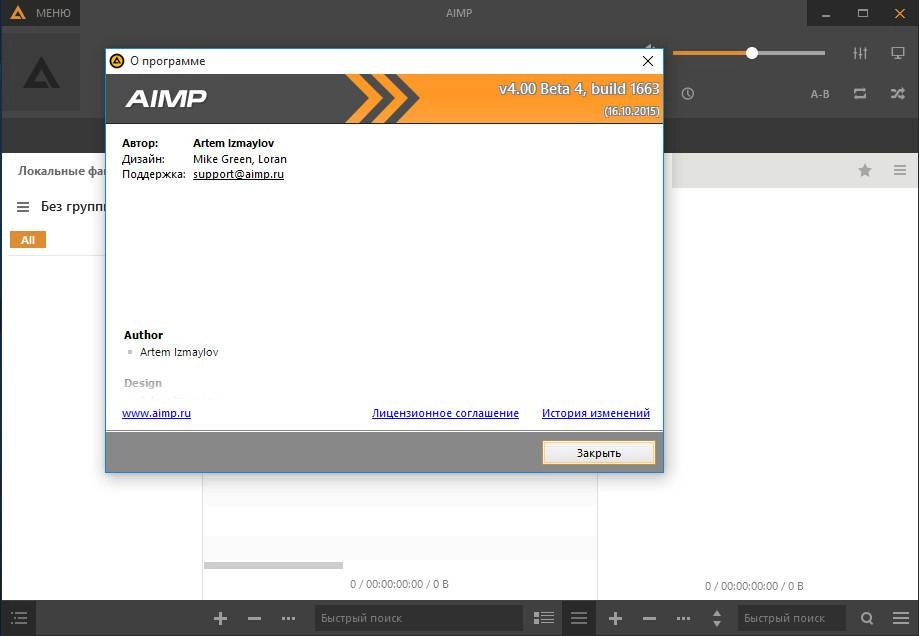Image resolution: width=919 pixels, height=636 pixels.
Task: Remove library items with minus icon
Action: pos(254,618)
